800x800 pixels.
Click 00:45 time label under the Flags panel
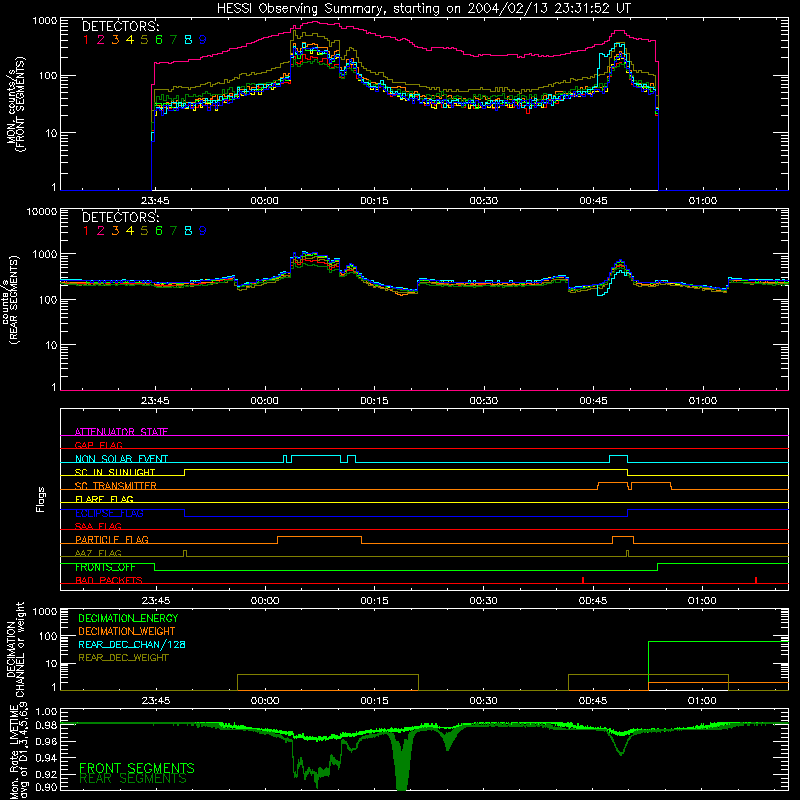pos(593,601)
